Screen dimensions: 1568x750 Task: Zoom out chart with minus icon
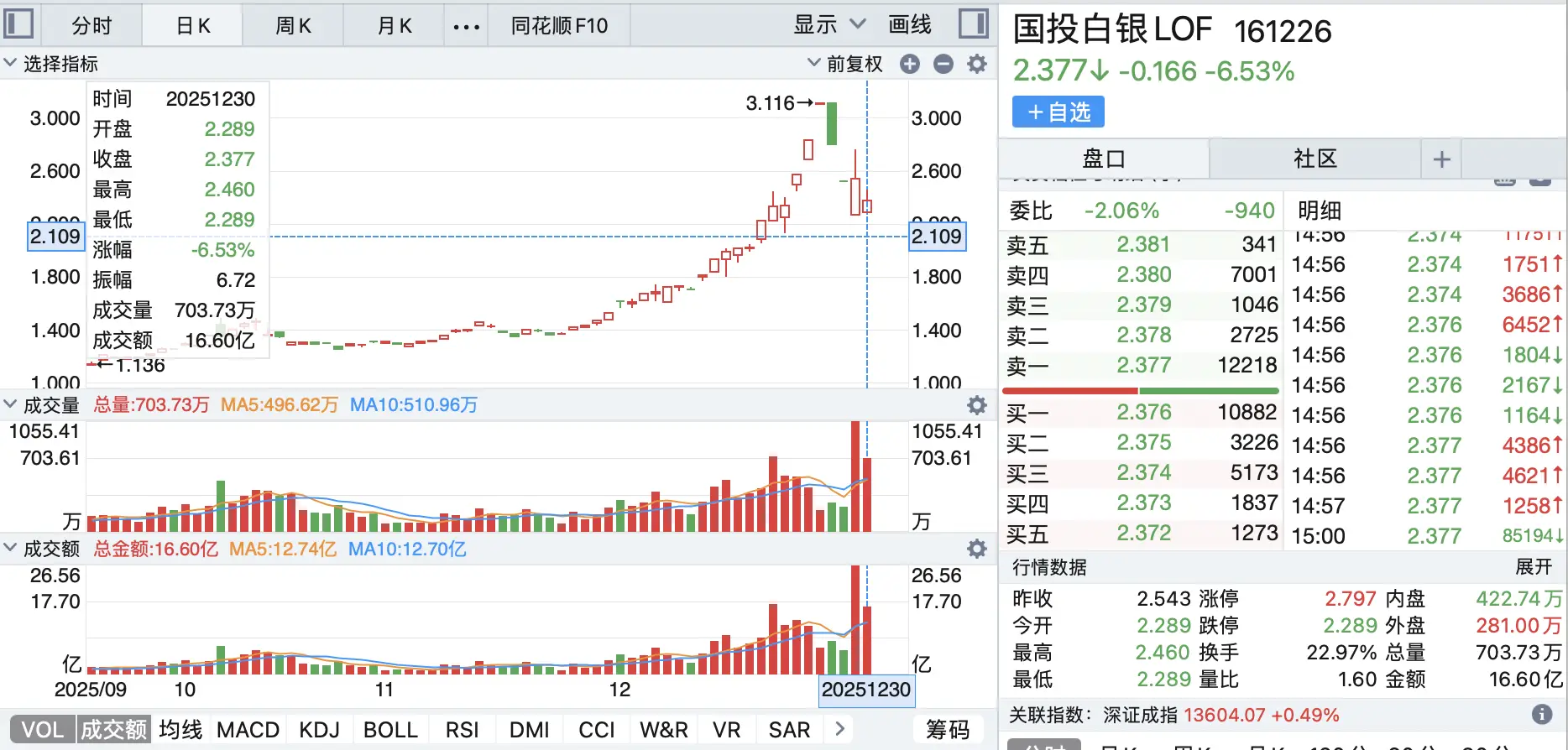tap(943, 64)
